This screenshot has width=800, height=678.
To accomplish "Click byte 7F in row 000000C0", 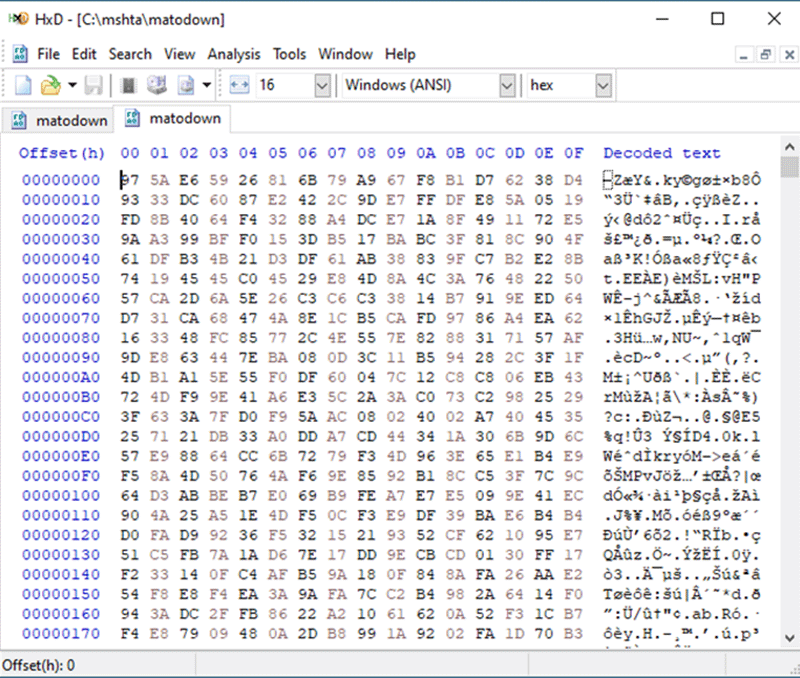I will pos(218,417).
